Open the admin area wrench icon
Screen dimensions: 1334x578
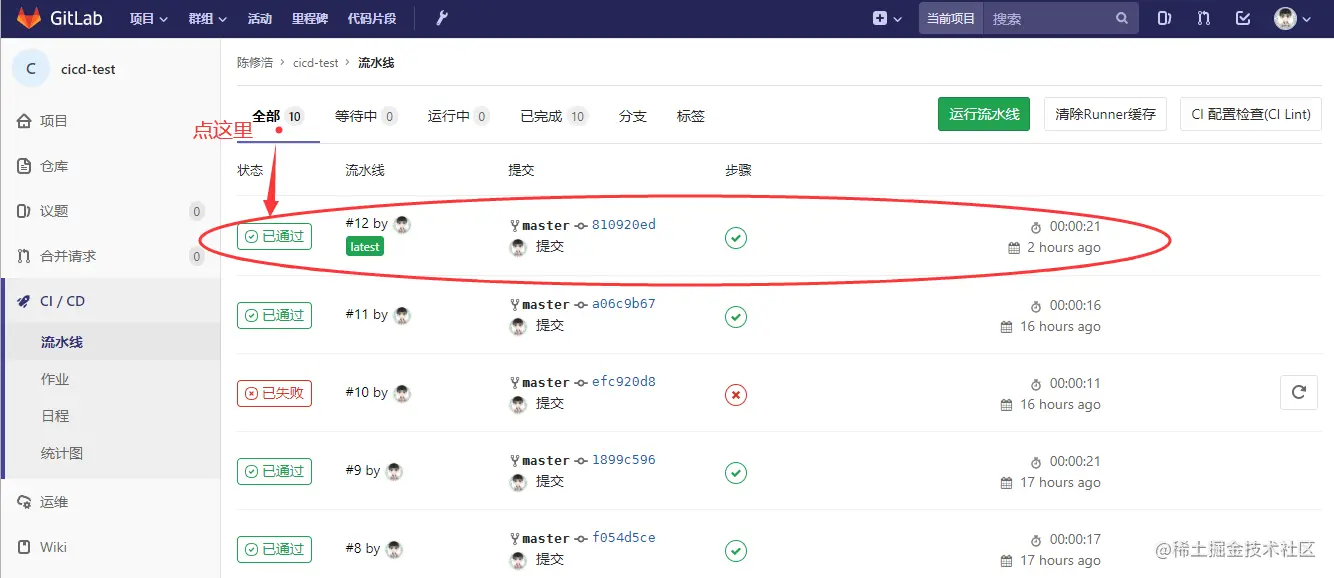point(441,18)
